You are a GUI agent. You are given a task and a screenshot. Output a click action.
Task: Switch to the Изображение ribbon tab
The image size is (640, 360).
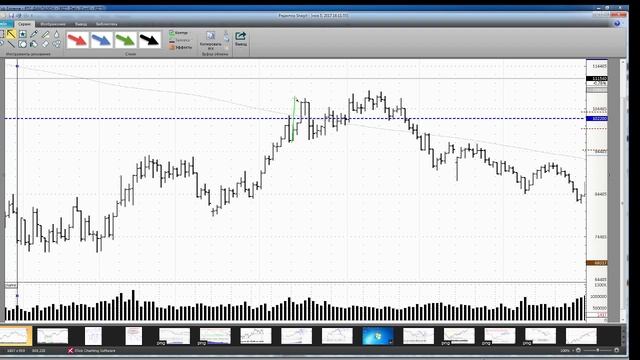[53, 24]
